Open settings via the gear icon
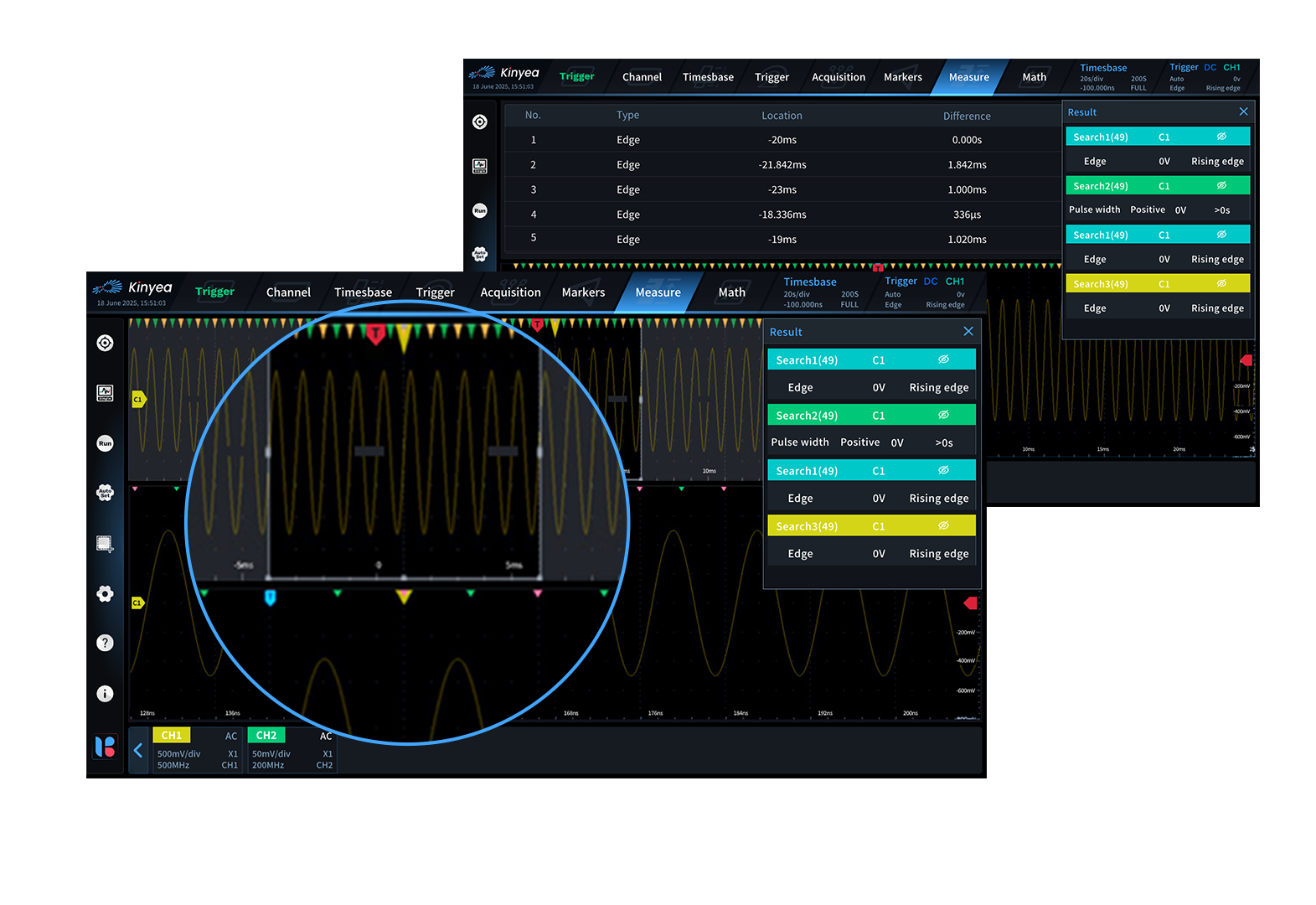This screenshot has width=1316, height=905. coord(105,594)
